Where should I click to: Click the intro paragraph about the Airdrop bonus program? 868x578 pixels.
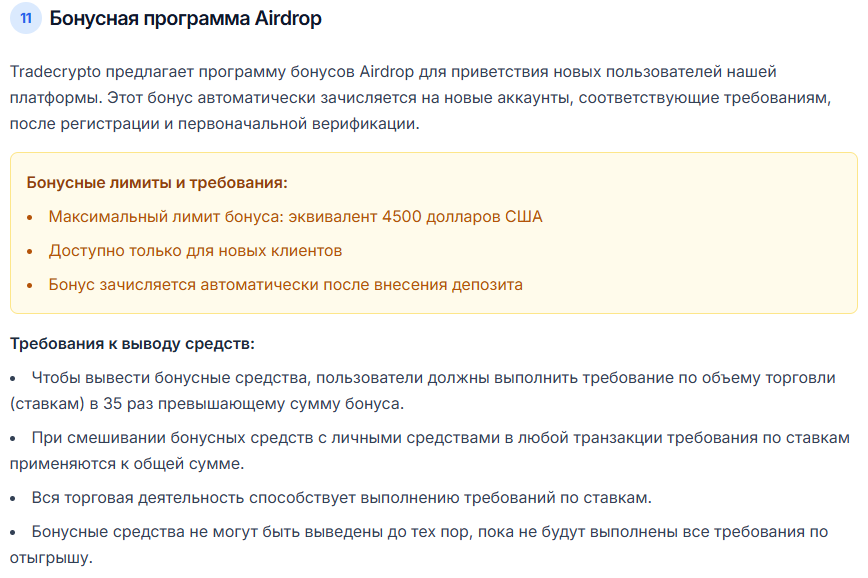click(x=400, y=98)
